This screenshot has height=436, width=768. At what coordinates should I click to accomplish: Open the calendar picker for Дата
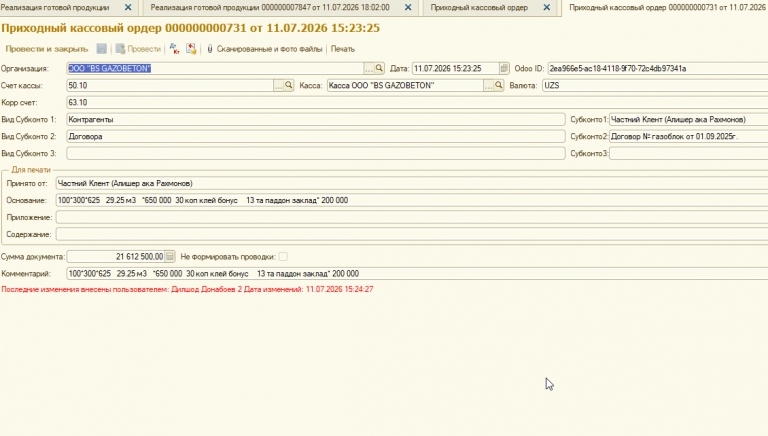click(504, 69)
